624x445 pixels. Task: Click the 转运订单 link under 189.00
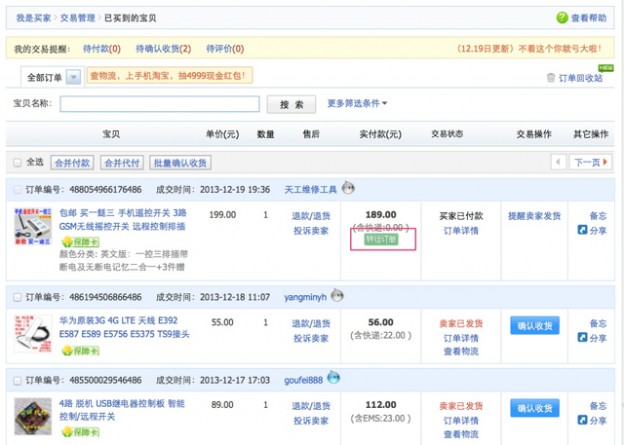point(380,239)
